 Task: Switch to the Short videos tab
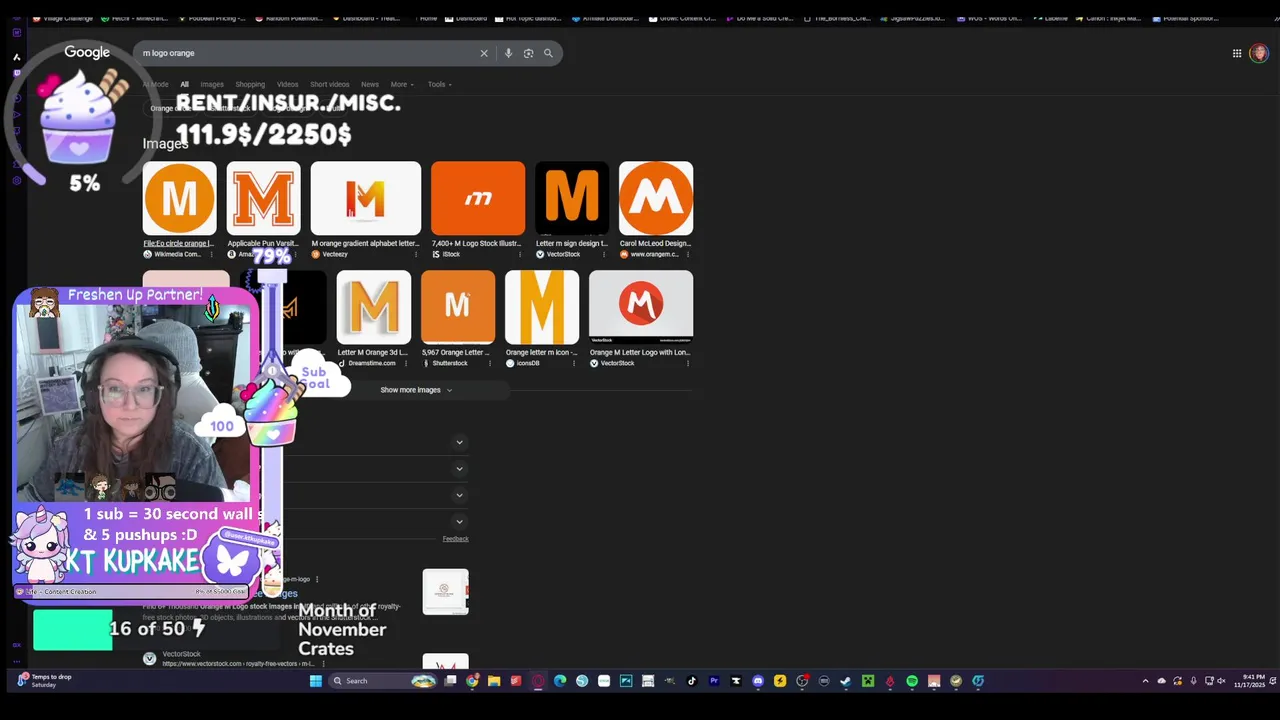tap(329, 84)
